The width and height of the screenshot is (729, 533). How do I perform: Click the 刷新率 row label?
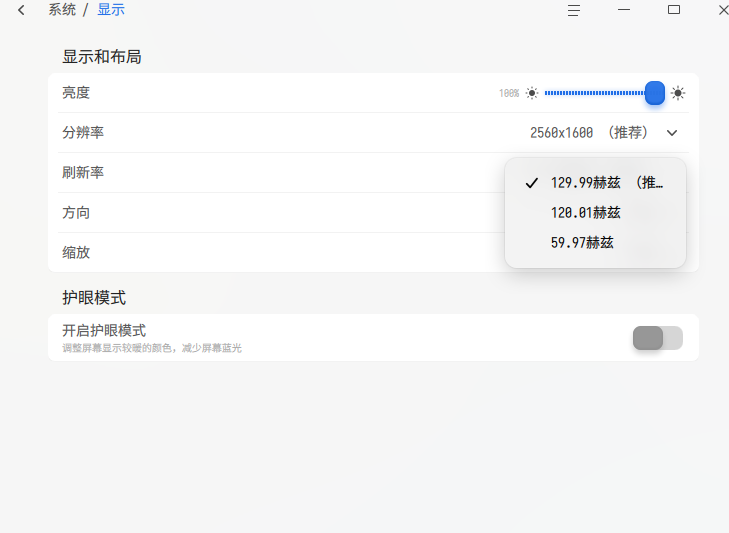tap(83, 173)
